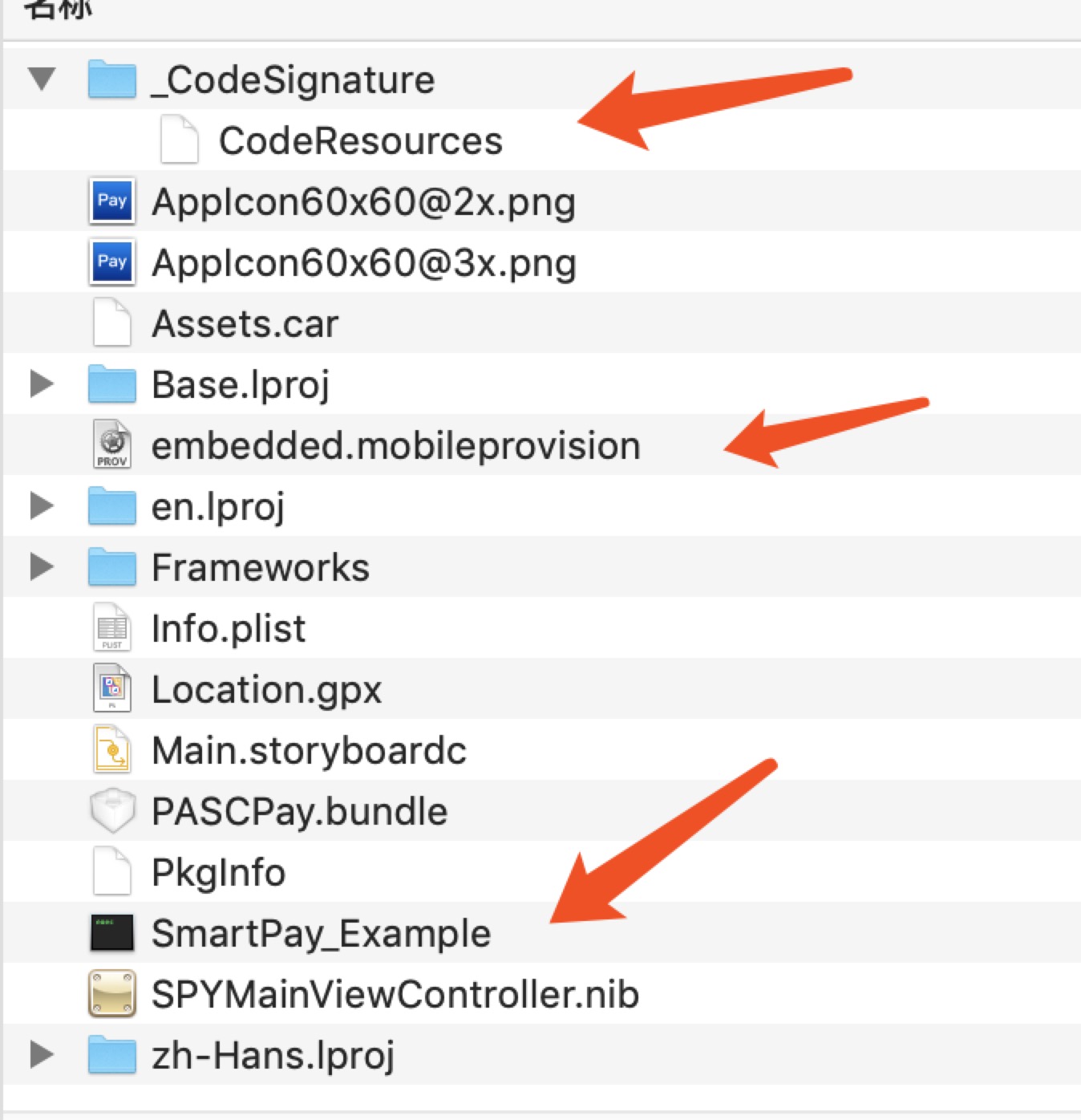Select the AppIcon60x60@2x.png file name
This screenshot has height=1120, width=1081.
(363, 202)
